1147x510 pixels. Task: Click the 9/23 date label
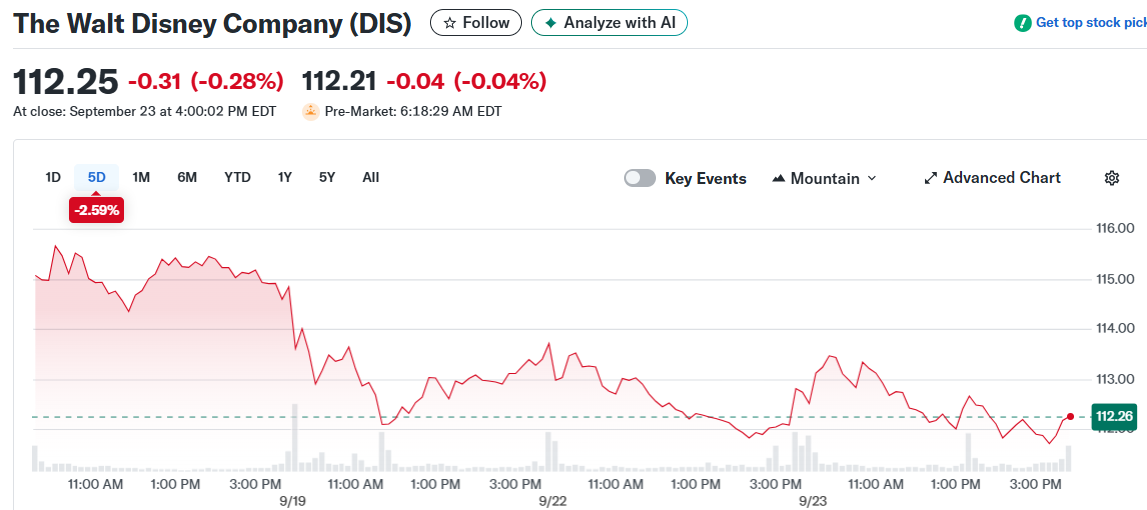[811, 501]
